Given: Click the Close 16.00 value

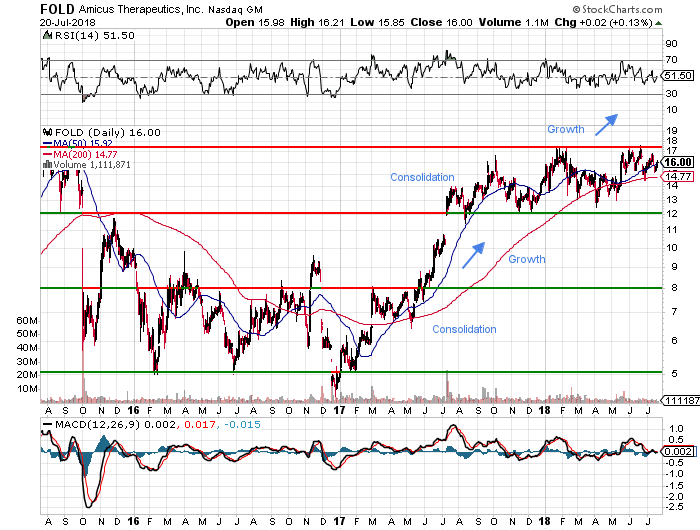Looking at the screenshot, I should pyautogui.click(x=441, y=22).
